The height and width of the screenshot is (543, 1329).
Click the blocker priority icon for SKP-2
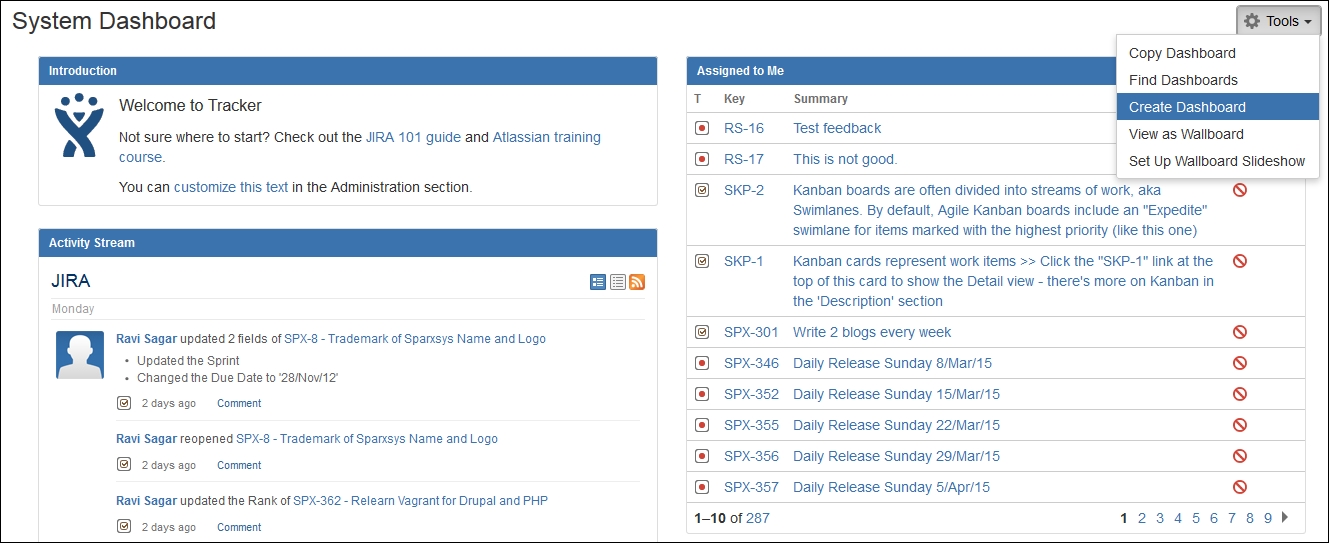[x=1240, y=190]
